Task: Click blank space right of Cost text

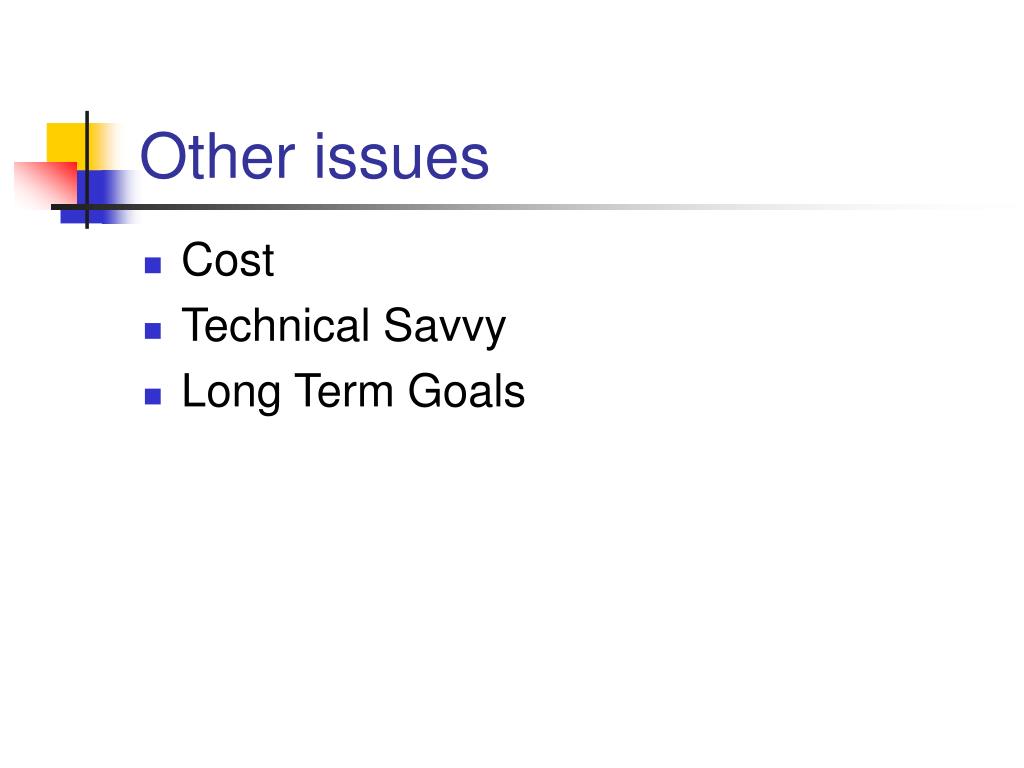Action: 588,260
